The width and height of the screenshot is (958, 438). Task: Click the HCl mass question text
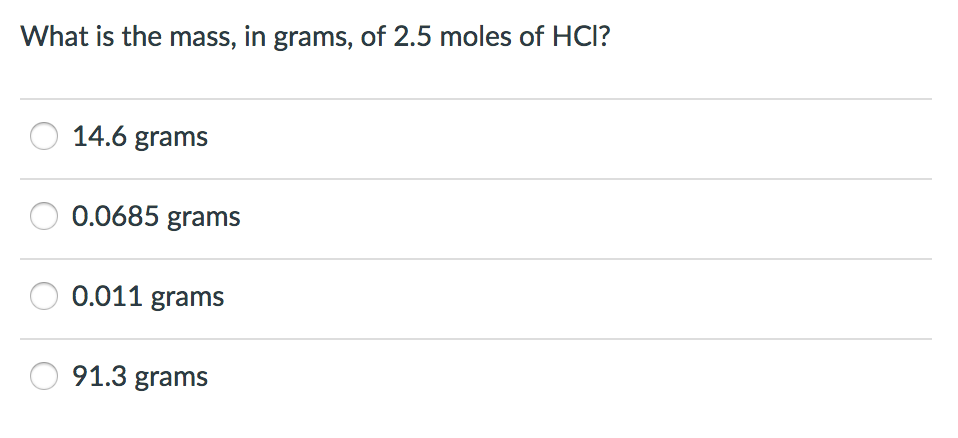pyautogui.click(x=315, y=38)
